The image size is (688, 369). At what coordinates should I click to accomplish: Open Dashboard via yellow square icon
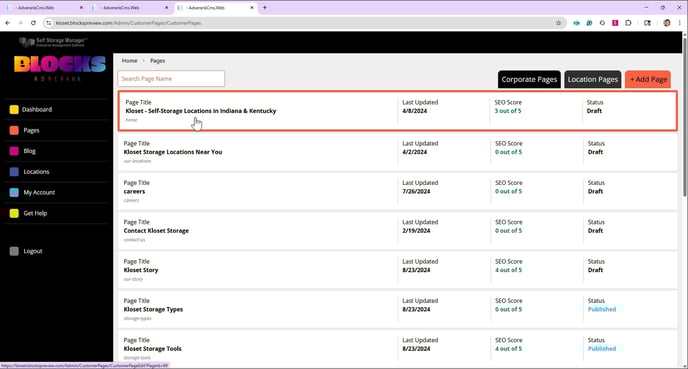[x=14, y=110]
